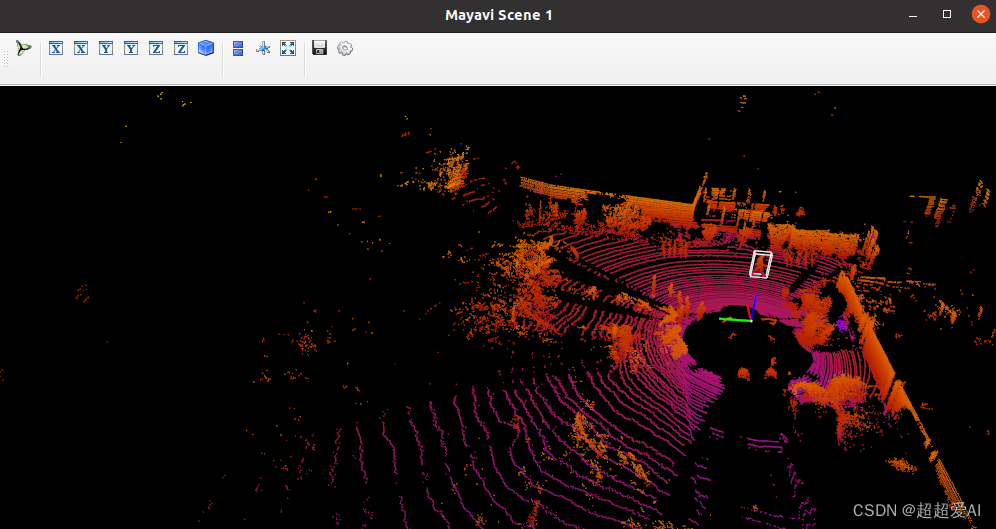Screen dimensions: 996x529
Task: Save the scene with floppy disk icon
Action: pos(320,48)
